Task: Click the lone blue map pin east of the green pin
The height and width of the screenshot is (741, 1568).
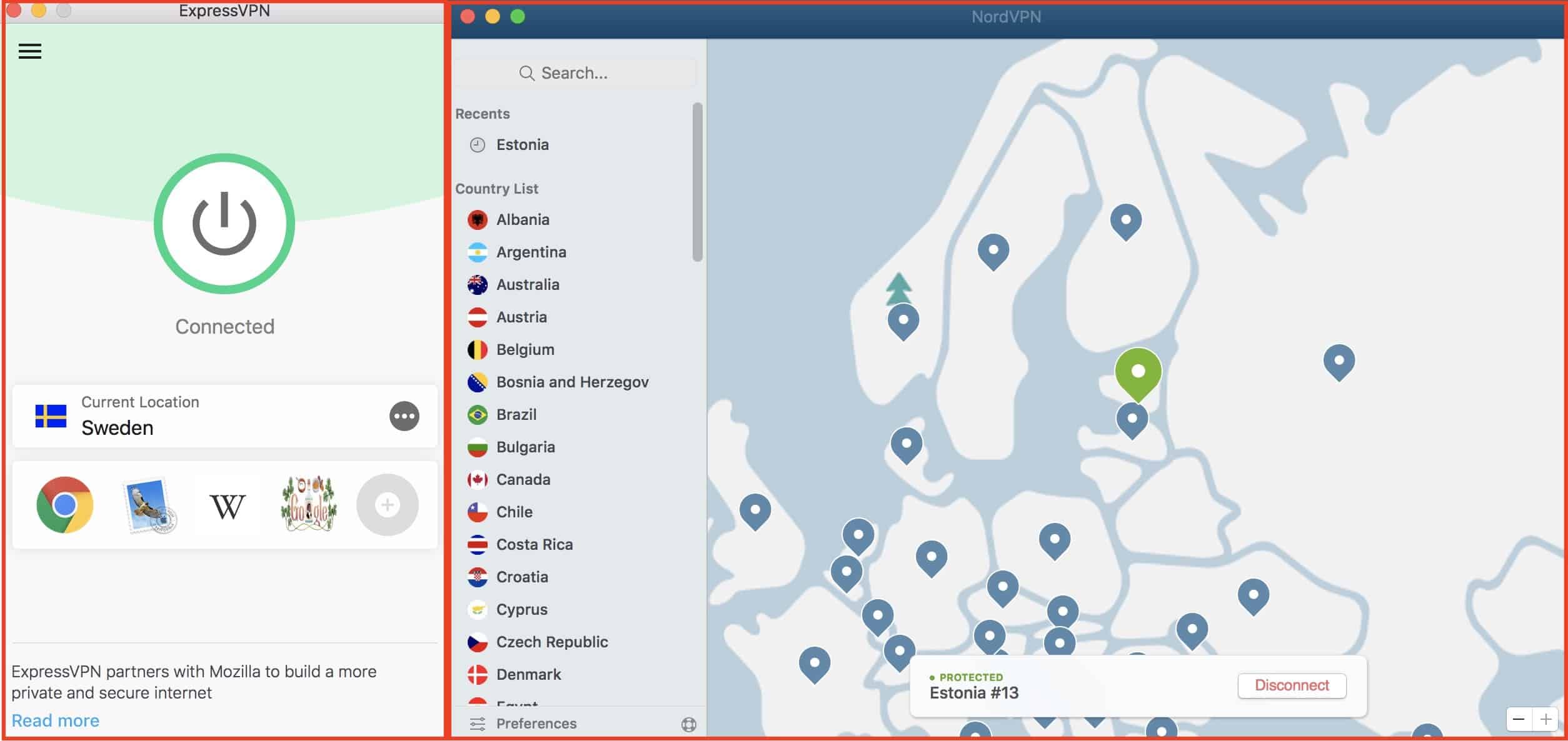Action: (1339, 362)
